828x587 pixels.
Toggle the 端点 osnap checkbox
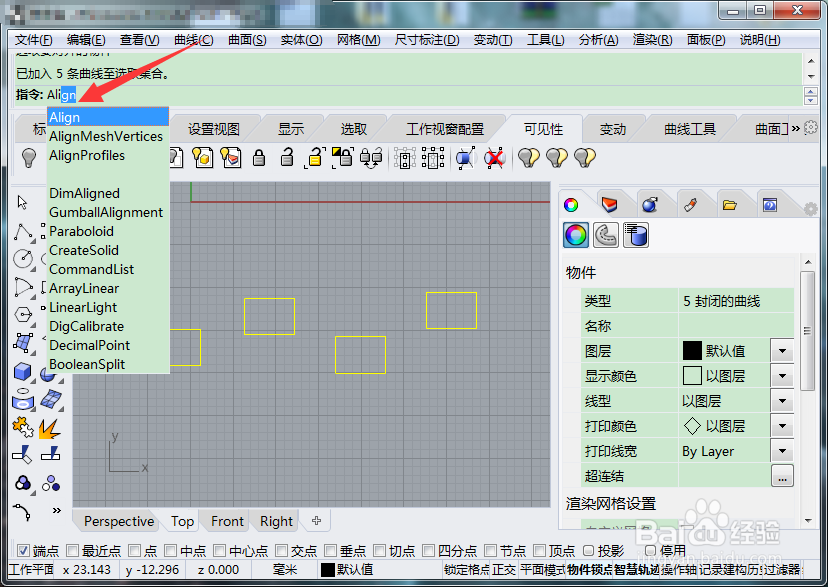[23, 551]
